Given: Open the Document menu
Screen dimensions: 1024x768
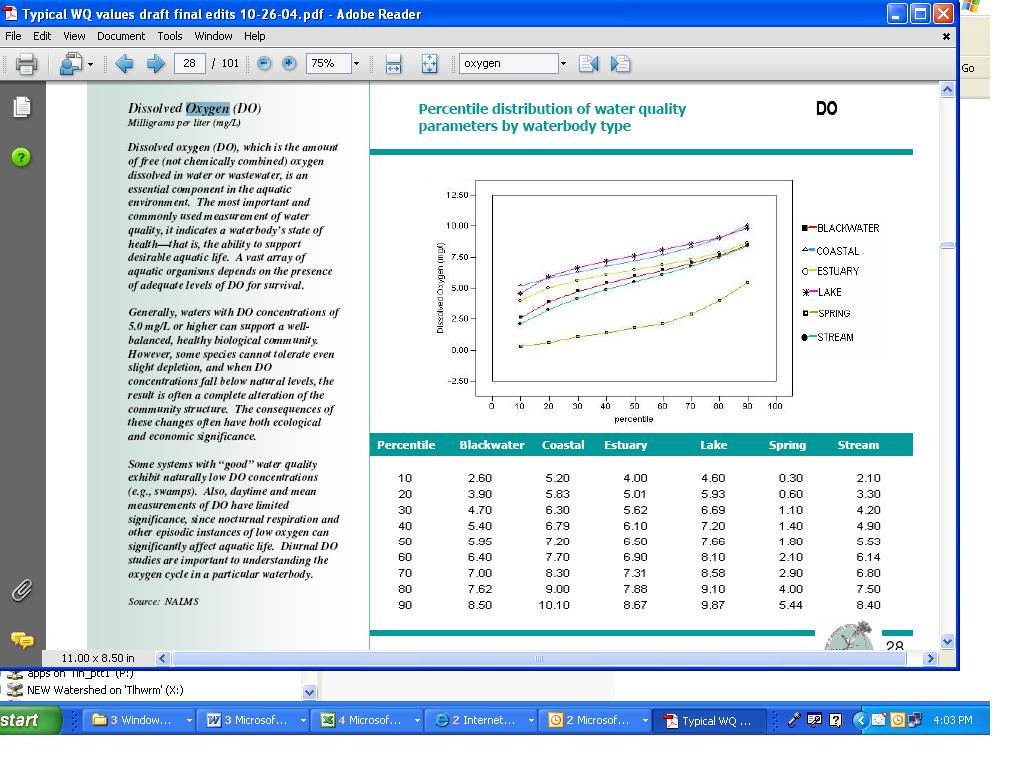Looking at the screenshot, I should 121,36.
